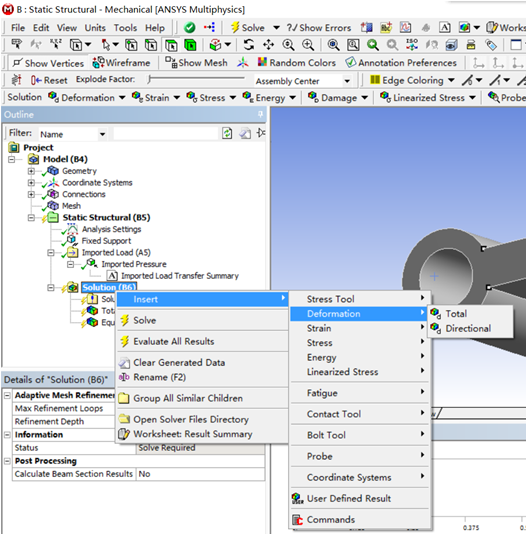This screenshot has height=535, width=527.
Task: Click the Show Vertices icon
Action: (x=17, y=62)
